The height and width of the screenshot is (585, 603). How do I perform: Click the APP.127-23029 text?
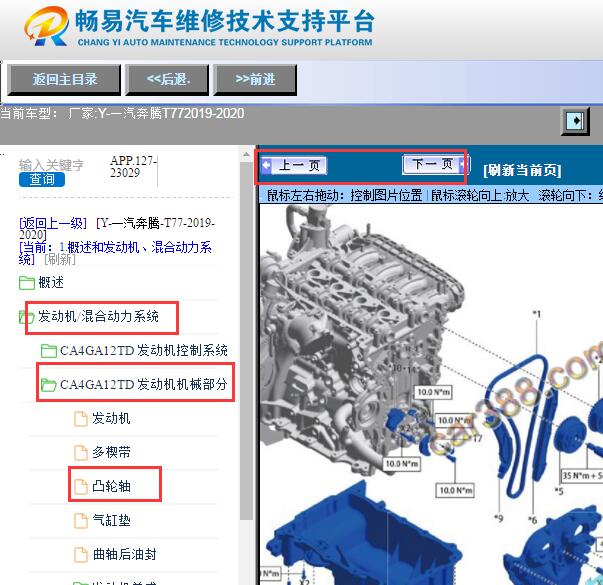(133, 167)
